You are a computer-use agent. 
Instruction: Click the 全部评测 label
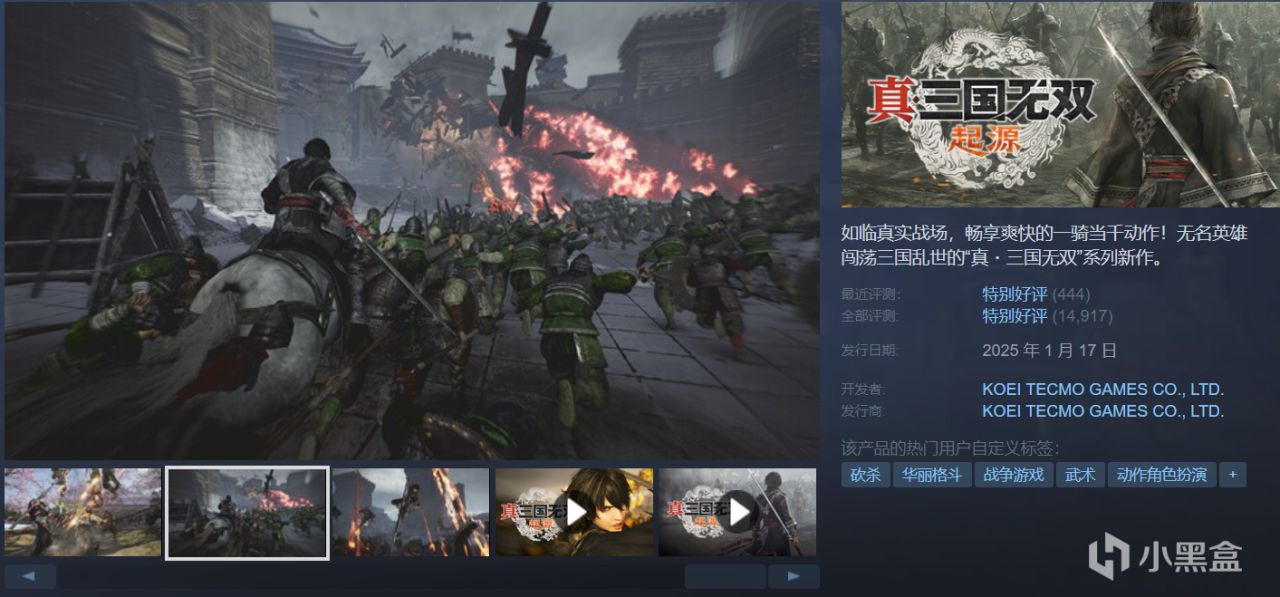(x=870, y=317)
